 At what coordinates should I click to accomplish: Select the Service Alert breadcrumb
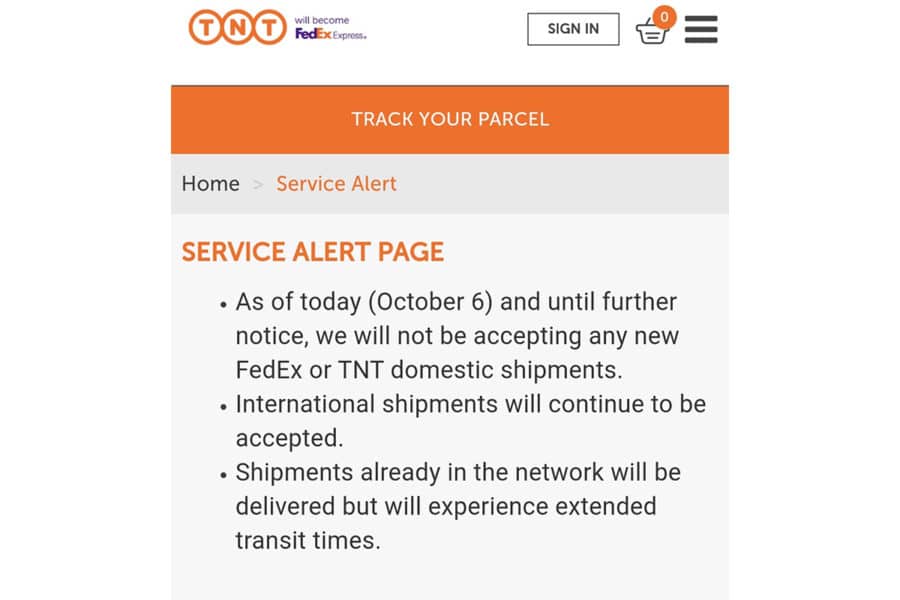click(336, 184)
